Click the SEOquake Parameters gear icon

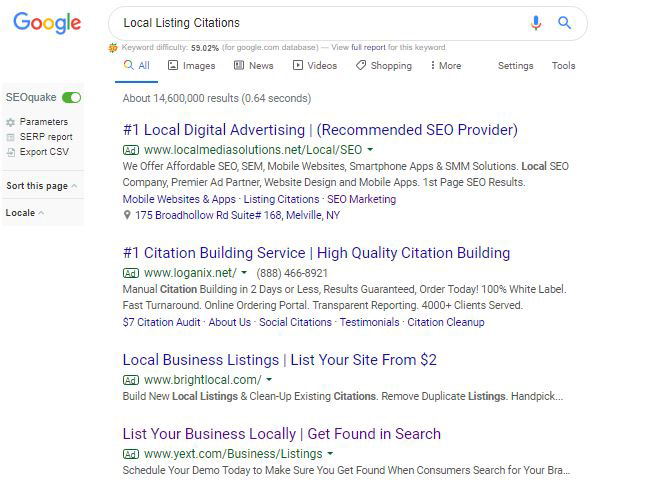(11, 122)
